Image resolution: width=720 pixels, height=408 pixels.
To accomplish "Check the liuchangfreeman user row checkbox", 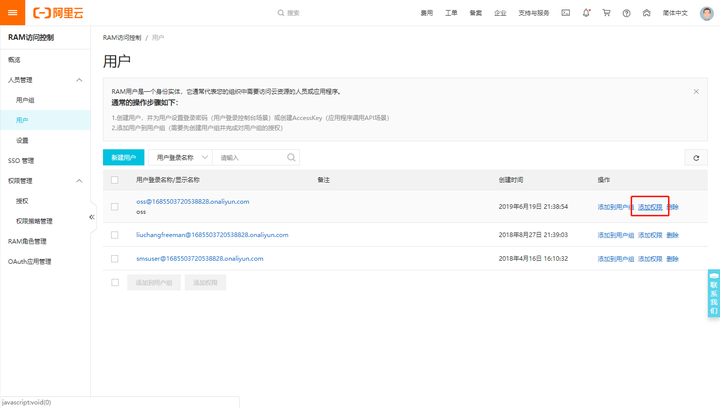I will 115,235.
